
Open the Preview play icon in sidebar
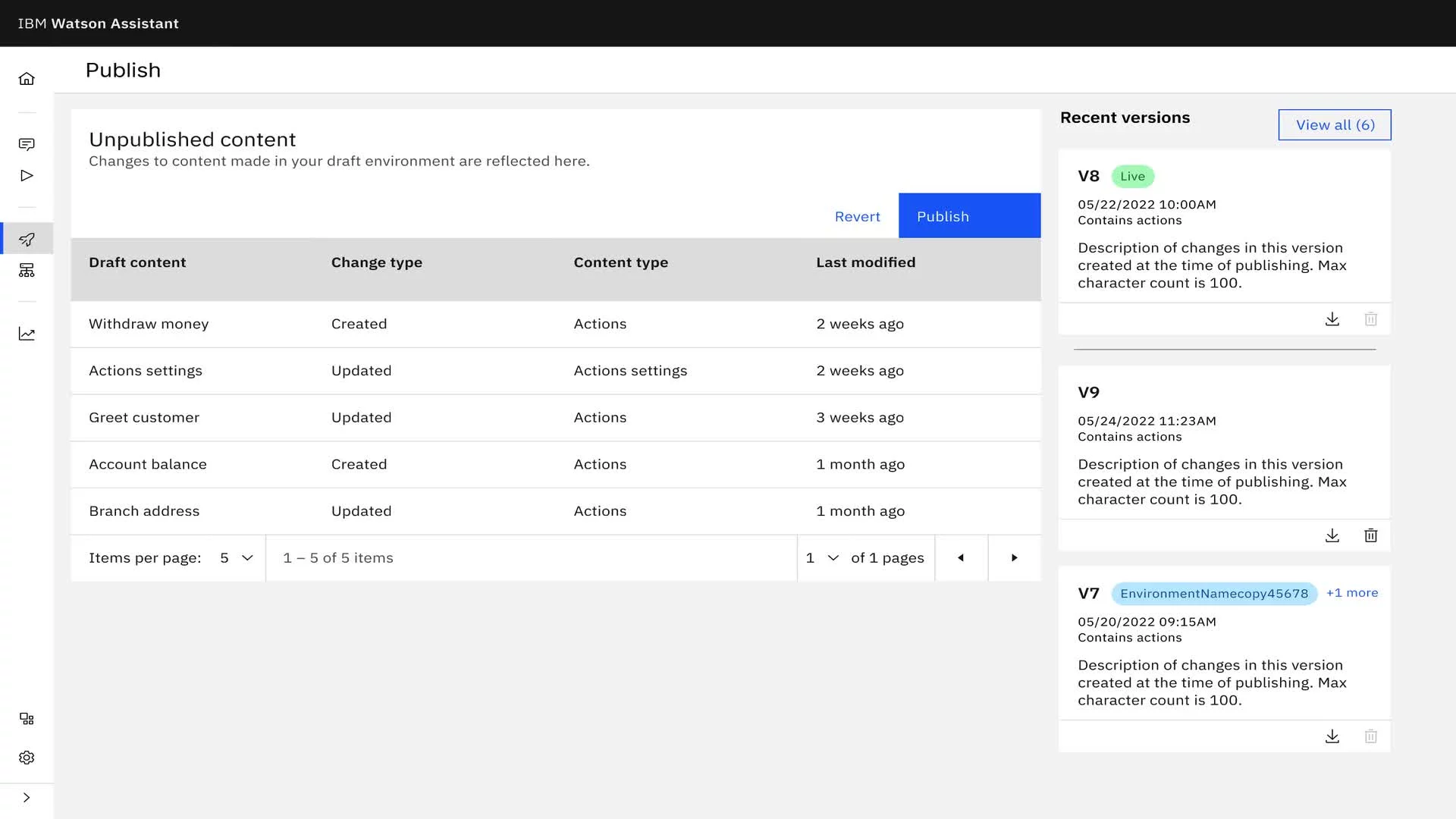point(27,175)
